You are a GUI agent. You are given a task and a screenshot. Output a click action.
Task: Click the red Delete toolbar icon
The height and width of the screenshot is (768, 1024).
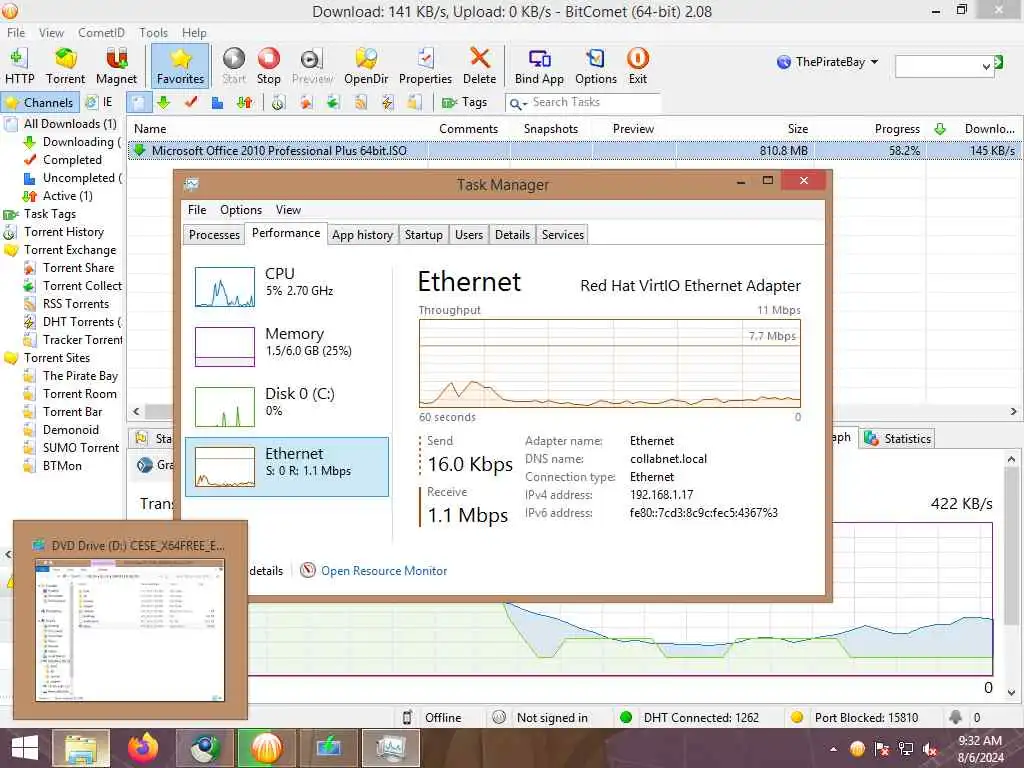(x=479, y=66)
